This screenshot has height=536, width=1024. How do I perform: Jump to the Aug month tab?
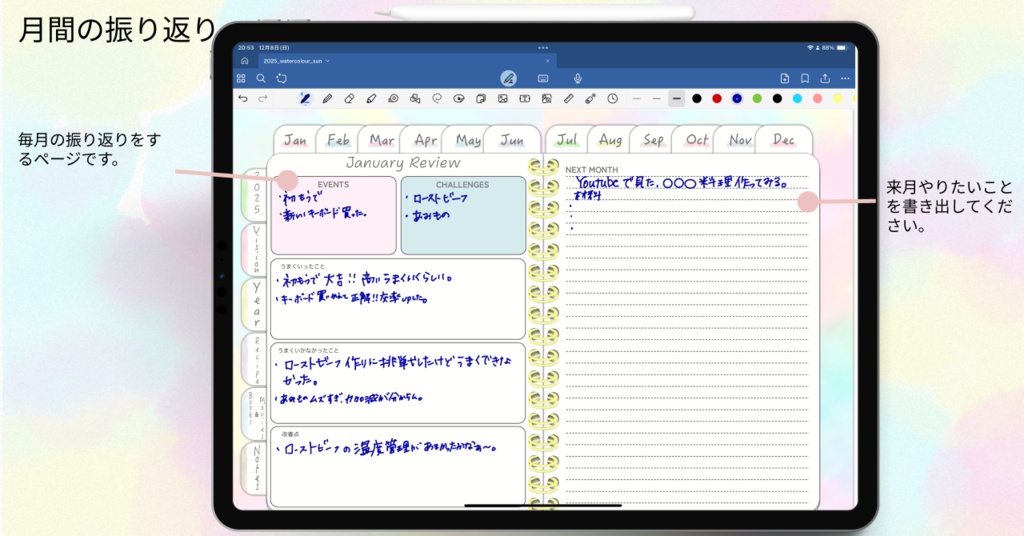click(610, 140)
